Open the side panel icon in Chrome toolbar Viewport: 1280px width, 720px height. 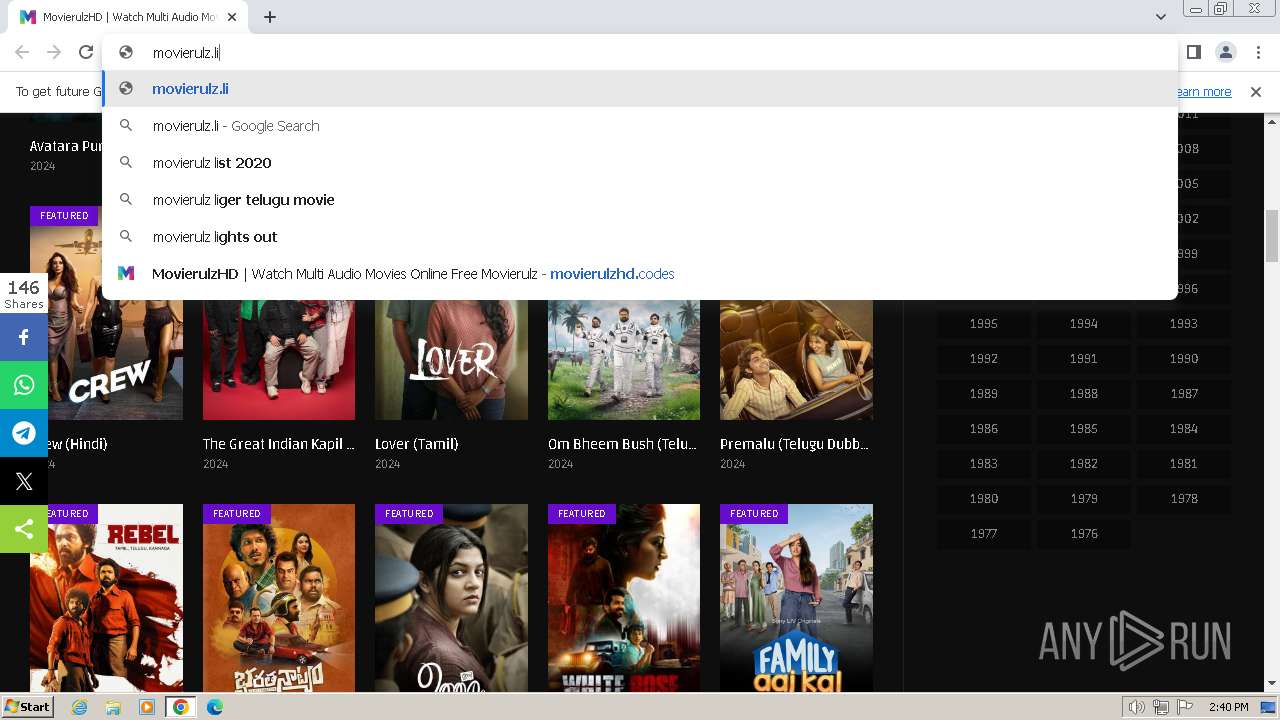(x=1193, y=52)
